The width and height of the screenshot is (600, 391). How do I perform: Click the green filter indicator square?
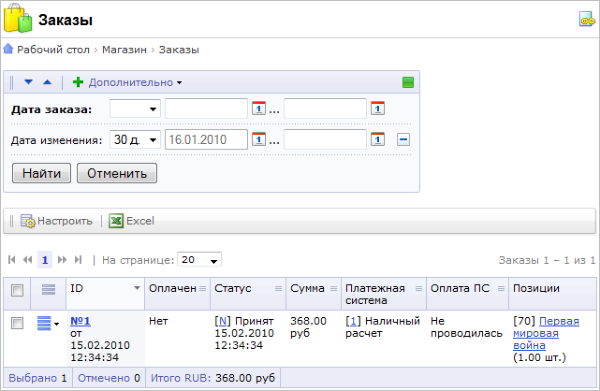tap(408, 82)
